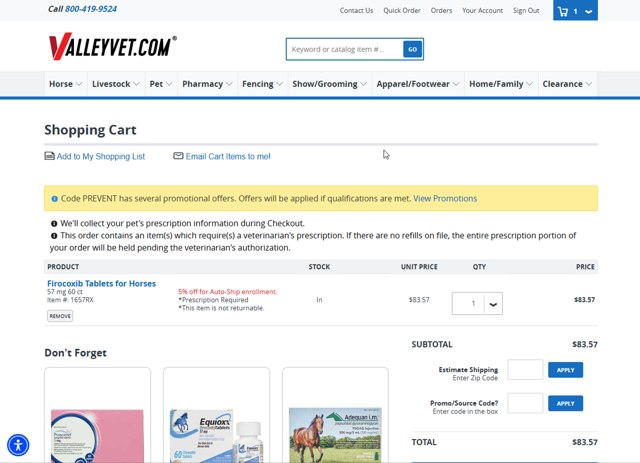Screen dimensions: 640x463
Task: Open the Clearance category menu
Action: coord(568,84)
